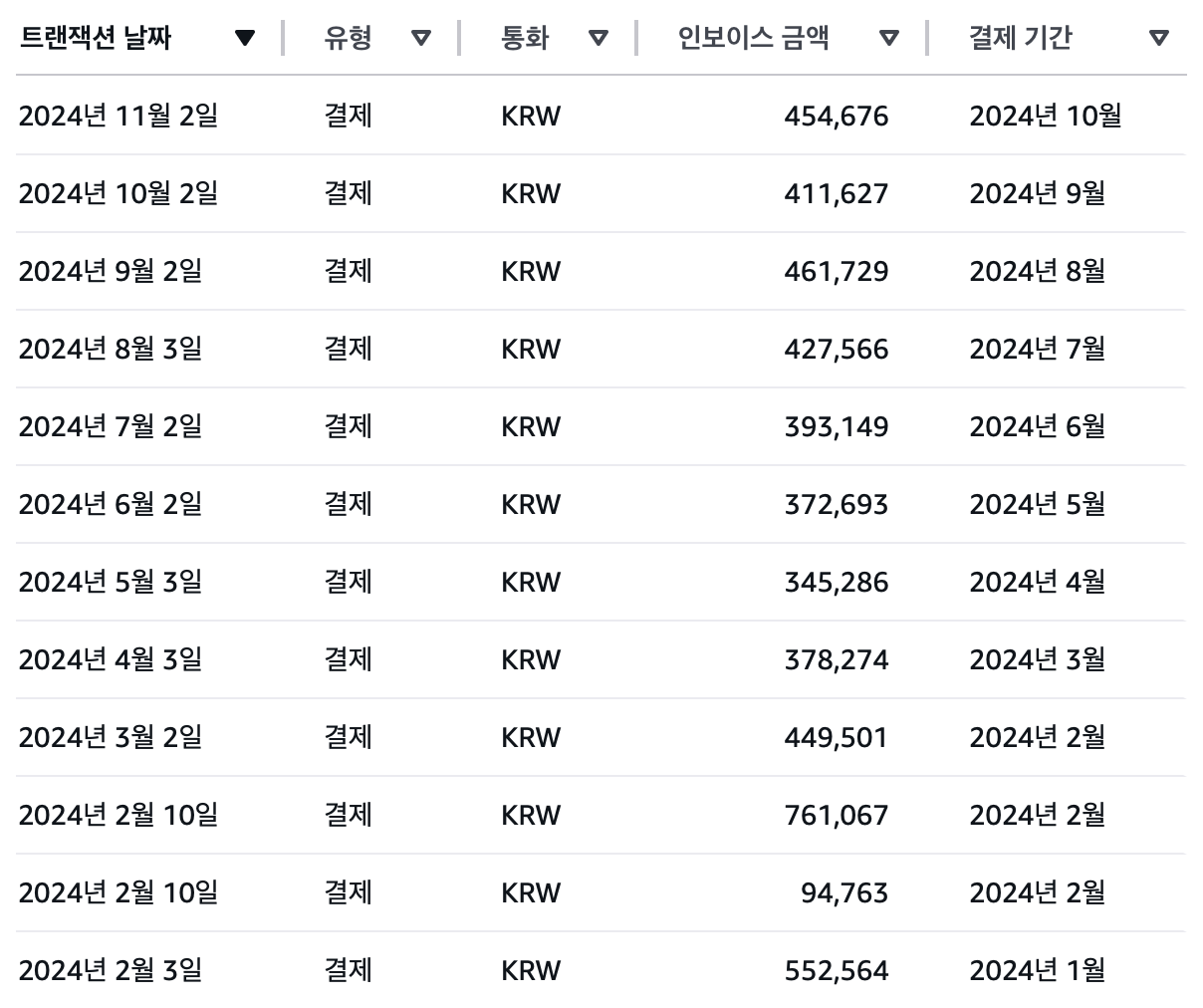Select the 결제 기간 column header text

[x=1020, y=39]
